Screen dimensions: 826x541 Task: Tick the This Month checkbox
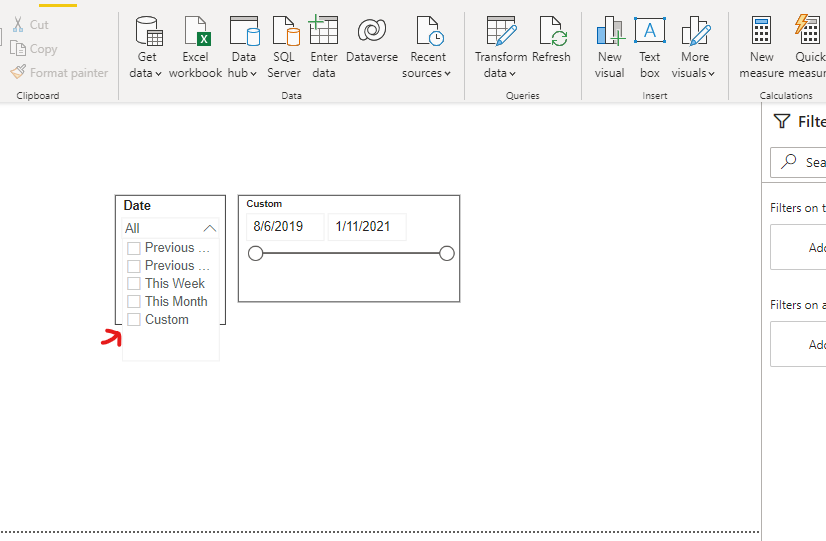click(x=134, y=302)
